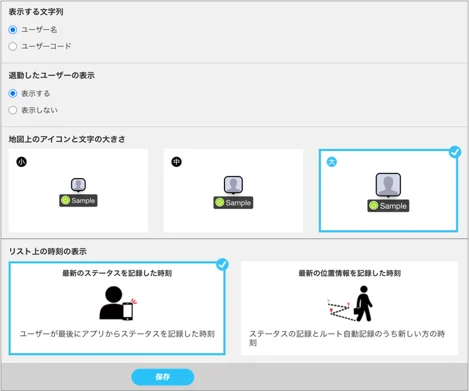
Task: Click the person with smartphone icon
Action: (118, 303)
